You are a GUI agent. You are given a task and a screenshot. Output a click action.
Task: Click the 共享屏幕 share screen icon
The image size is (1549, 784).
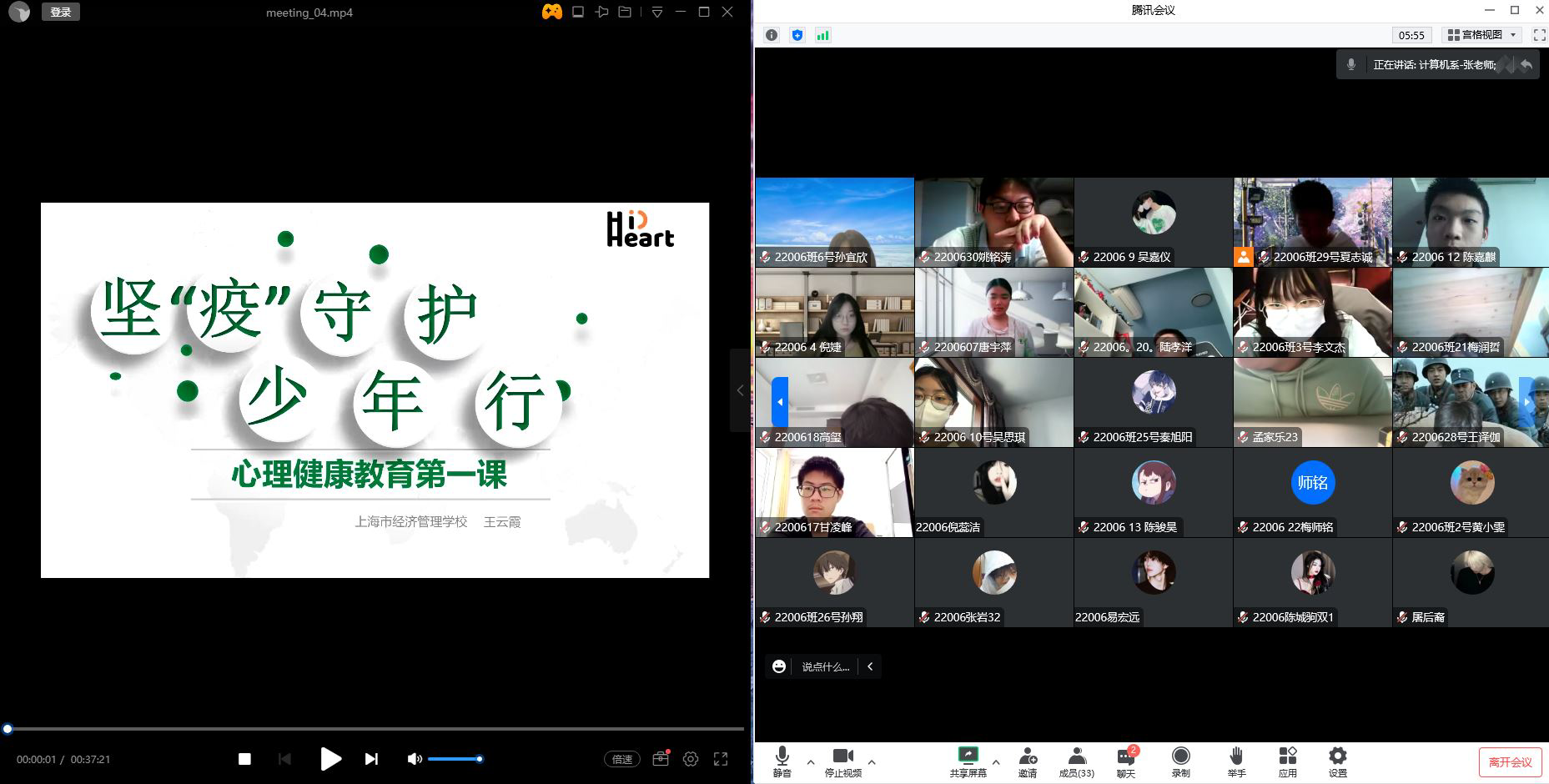pos(968,761)
